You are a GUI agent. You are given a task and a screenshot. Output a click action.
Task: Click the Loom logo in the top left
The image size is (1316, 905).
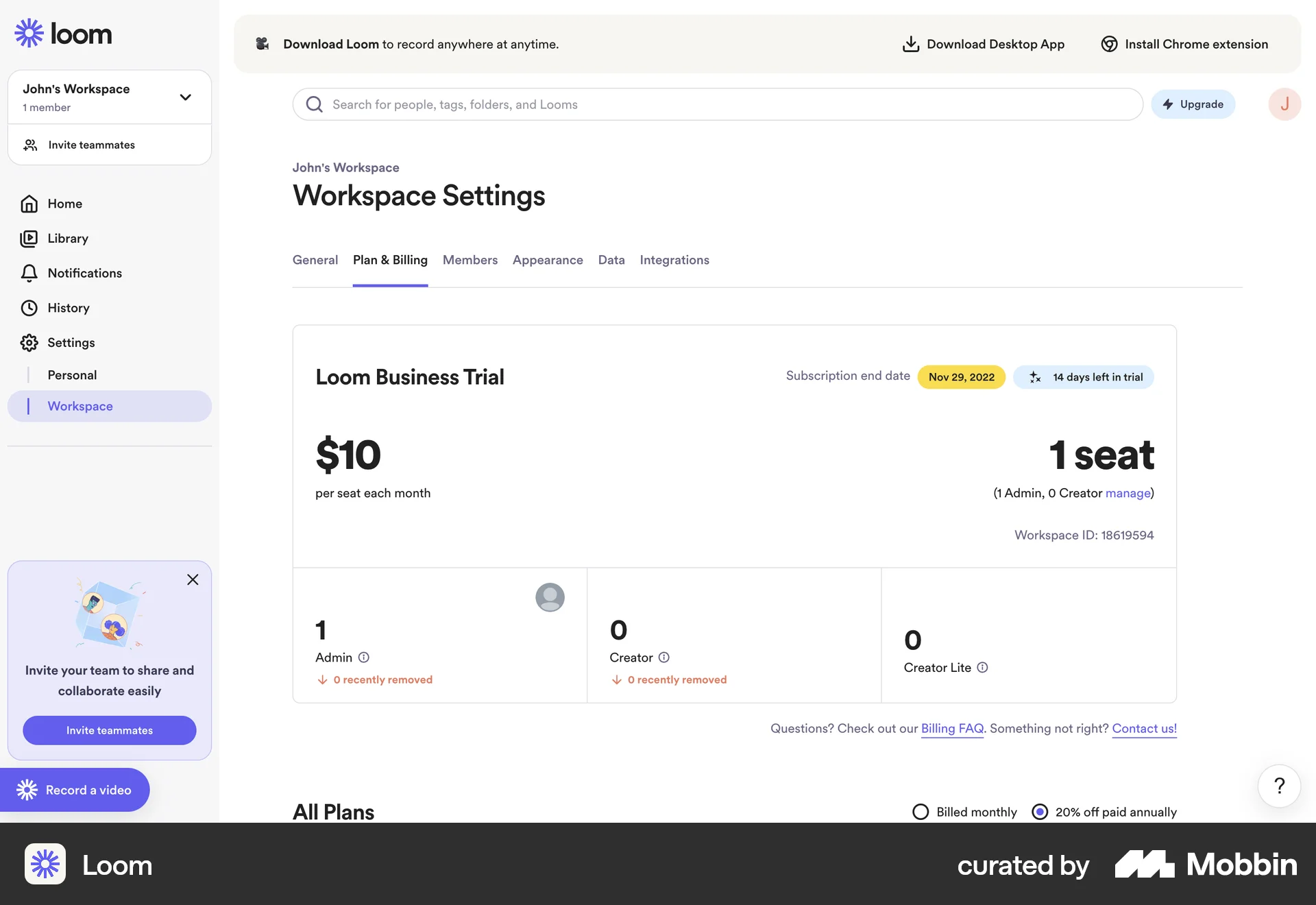pos(63,33)
